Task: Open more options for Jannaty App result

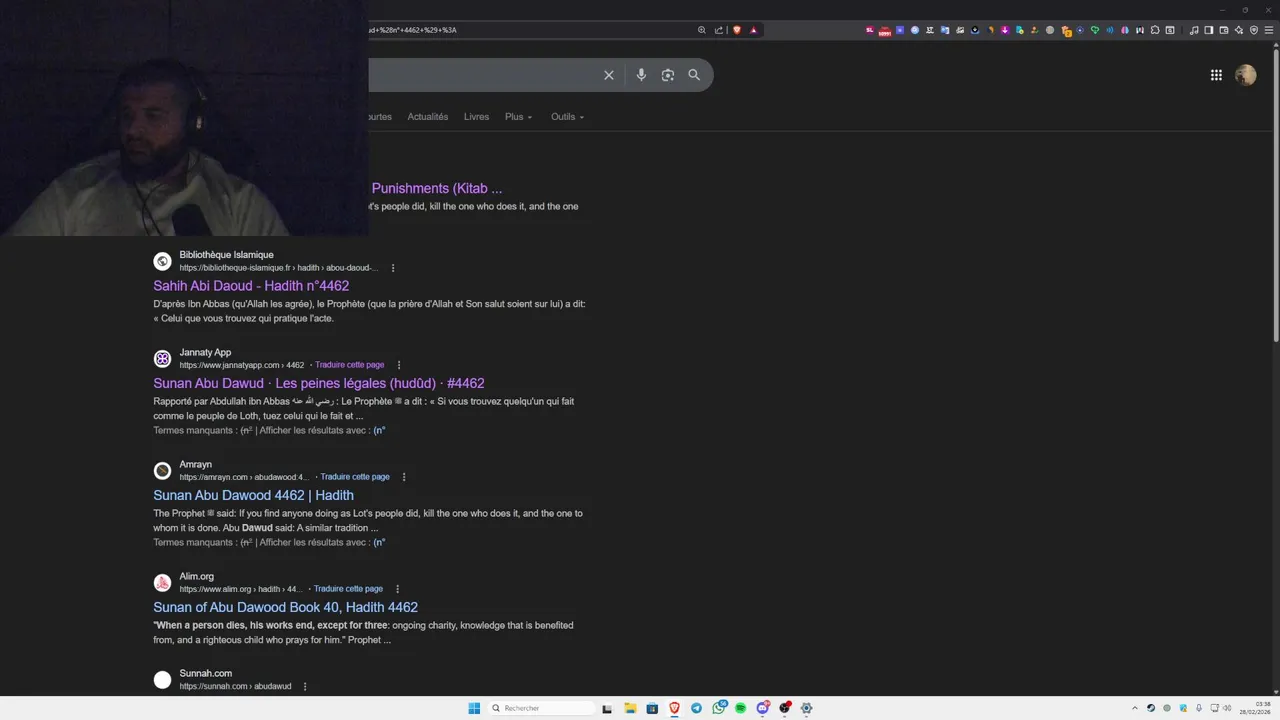Action: pyautogui.click(x=399, y=365)
